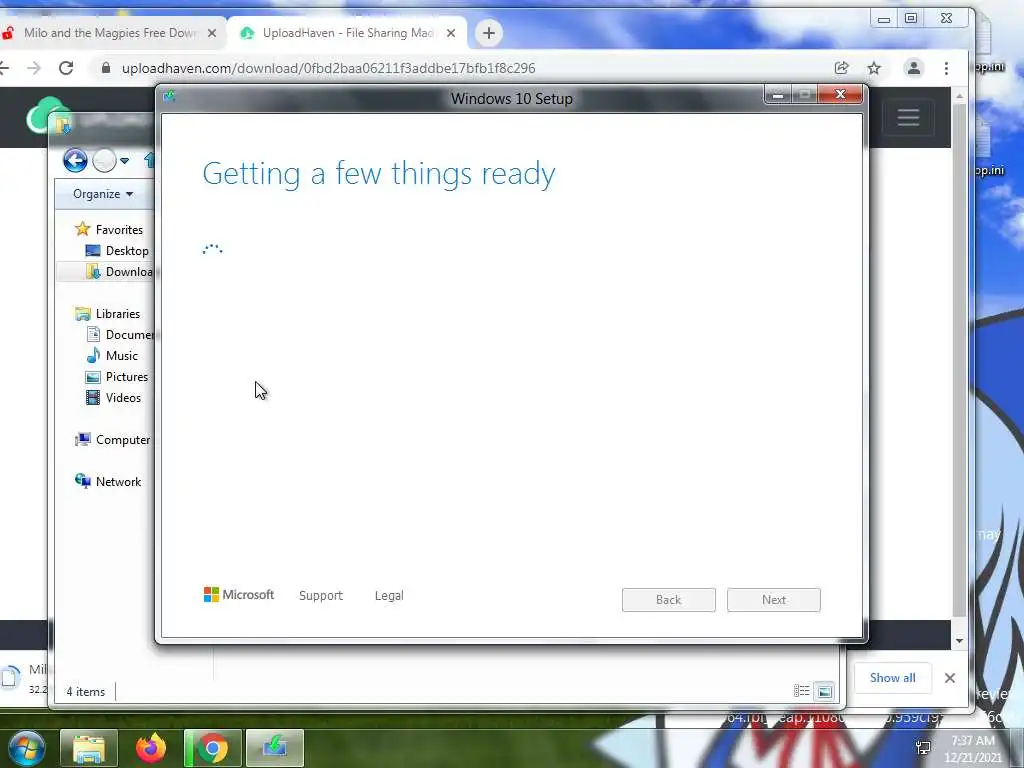The image size is (1024, 768).
Task: Select Libraries in Explorer sidebar
Action: point(108,313)
